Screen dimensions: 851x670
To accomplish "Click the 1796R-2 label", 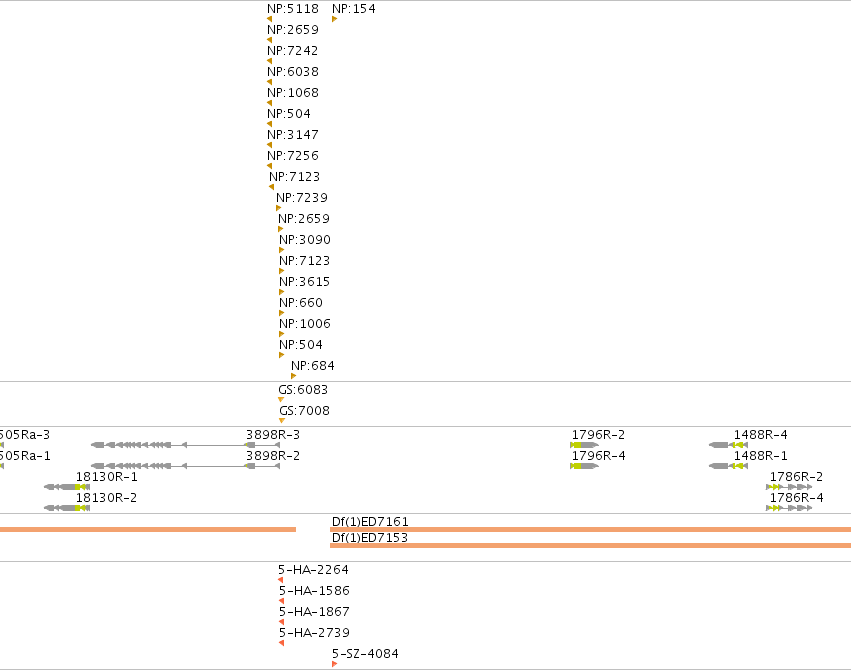I will [x=599, y=435].
